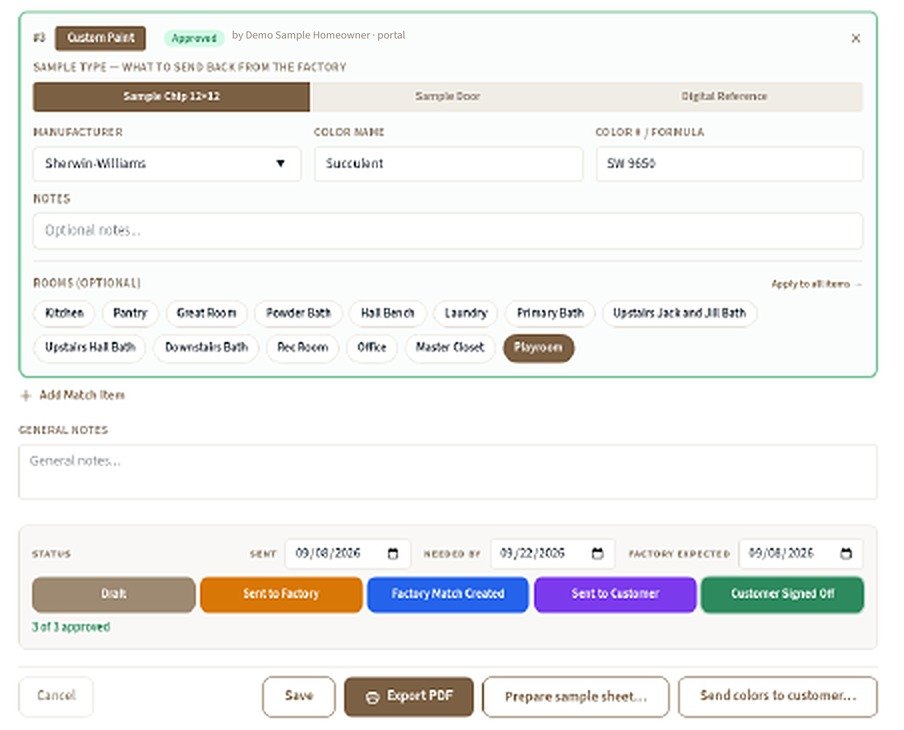This screenshot has width=904, height=730.
Task: Open Prepare sample sheet dialog
Action: [x=576, y=697]
